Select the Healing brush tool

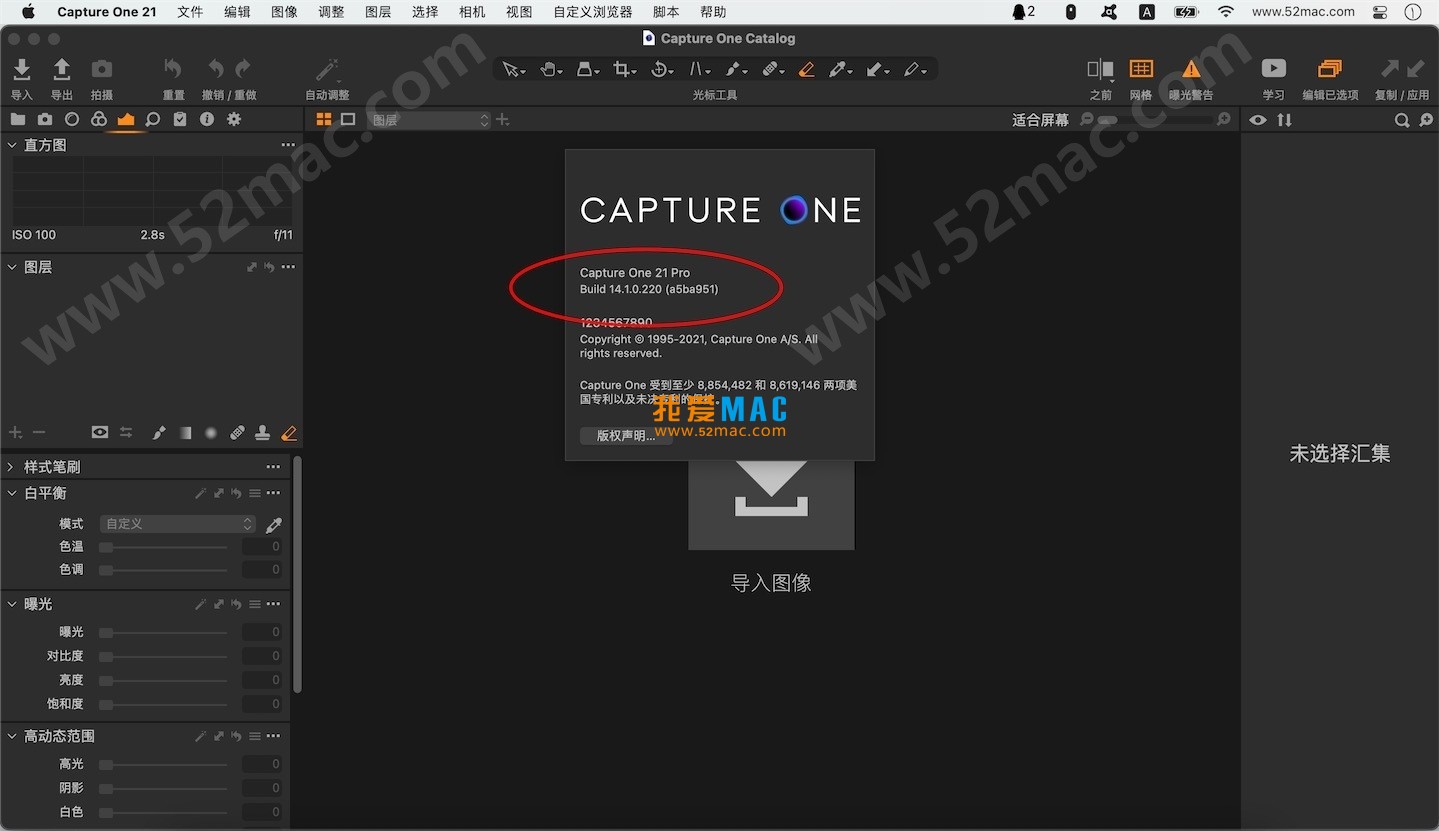(771, 69)
